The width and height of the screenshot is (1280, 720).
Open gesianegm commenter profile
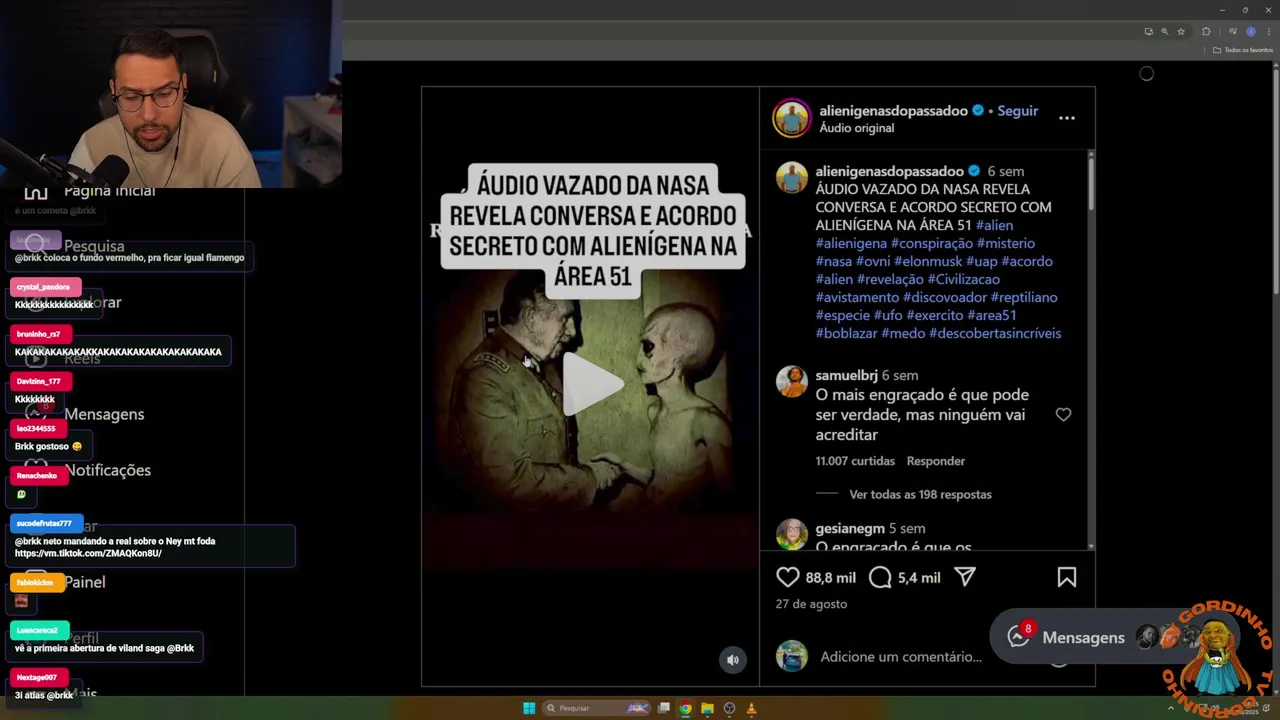click(850, 528)
